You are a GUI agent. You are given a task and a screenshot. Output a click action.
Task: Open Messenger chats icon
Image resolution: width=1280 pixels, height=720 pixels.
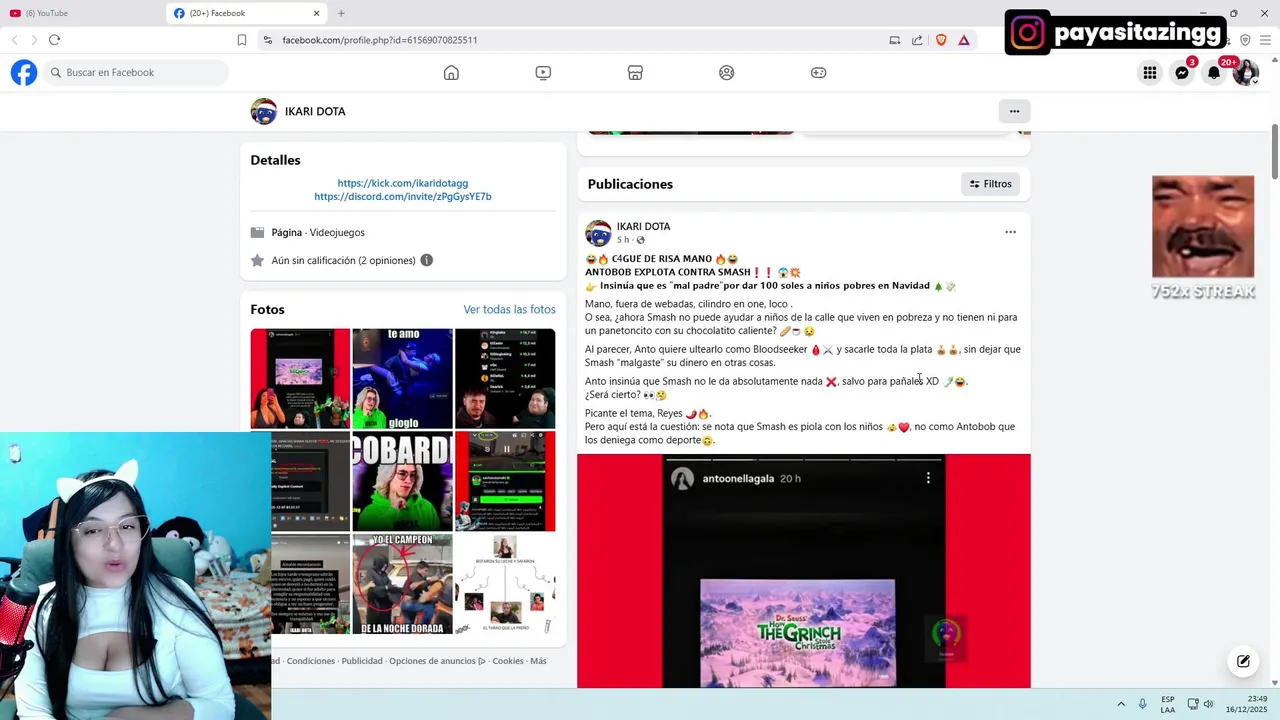(1182, 73)
